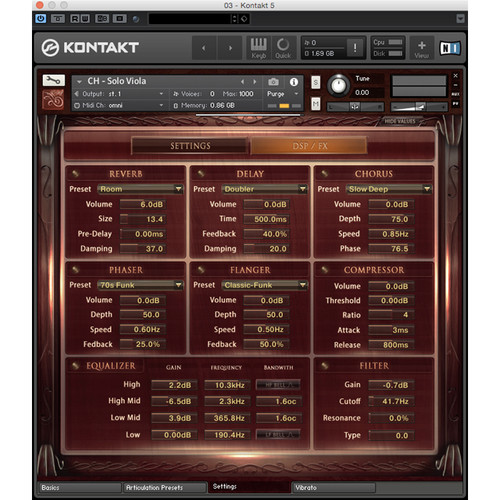Select next instrument arrow beside CH - Solo Viola
Screen dimensions: 500x500
tap(255, 82)
